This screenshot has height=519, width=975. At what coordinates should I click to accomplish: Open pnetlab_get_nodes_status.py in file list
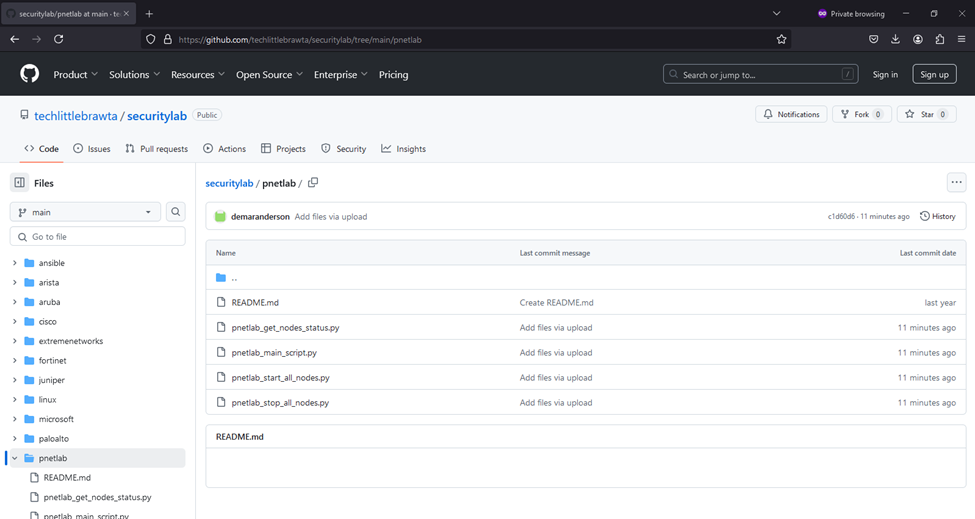(285, 328)
